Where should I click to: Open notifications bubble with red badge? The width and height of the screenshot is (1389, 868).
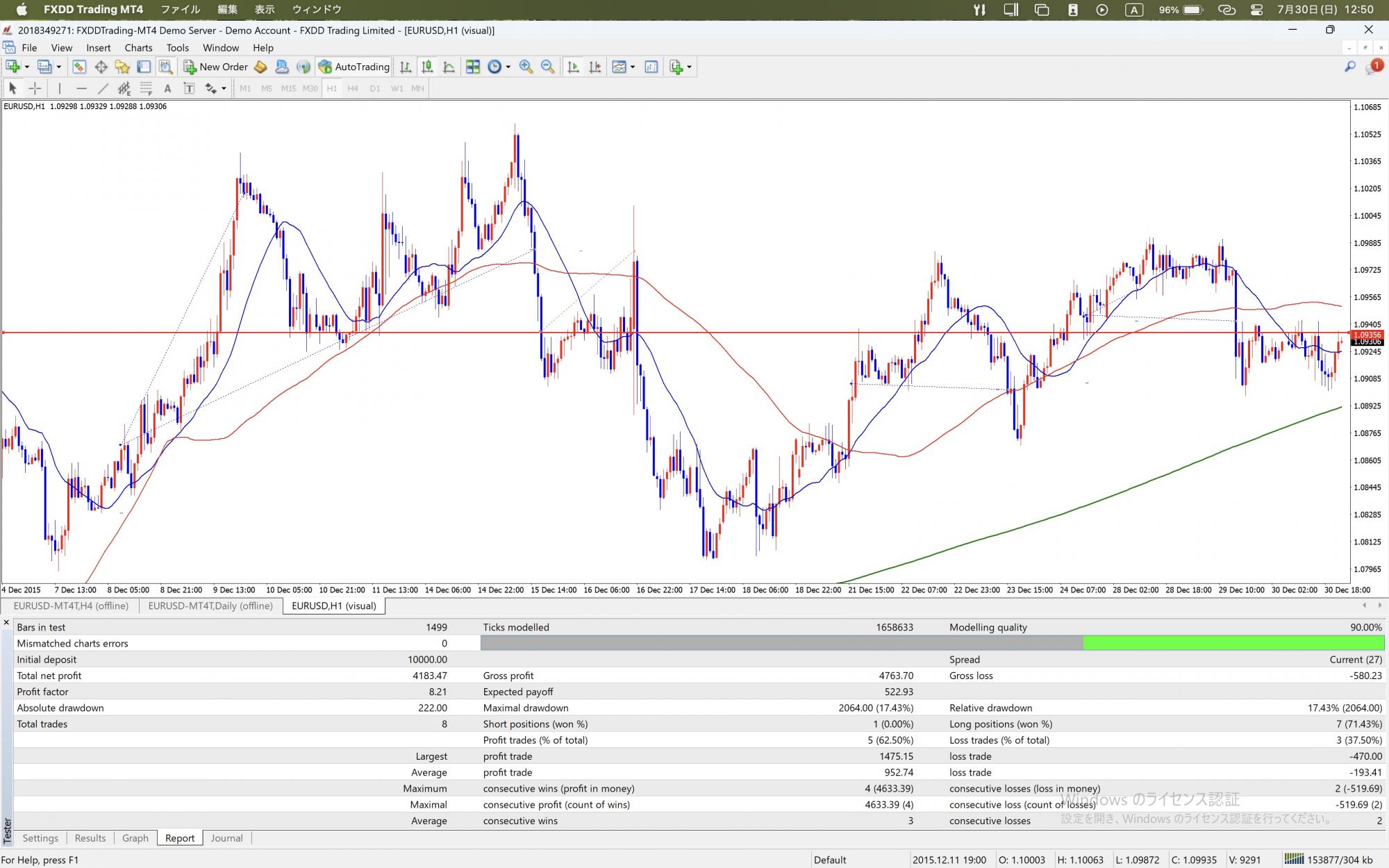[1375, 67]
